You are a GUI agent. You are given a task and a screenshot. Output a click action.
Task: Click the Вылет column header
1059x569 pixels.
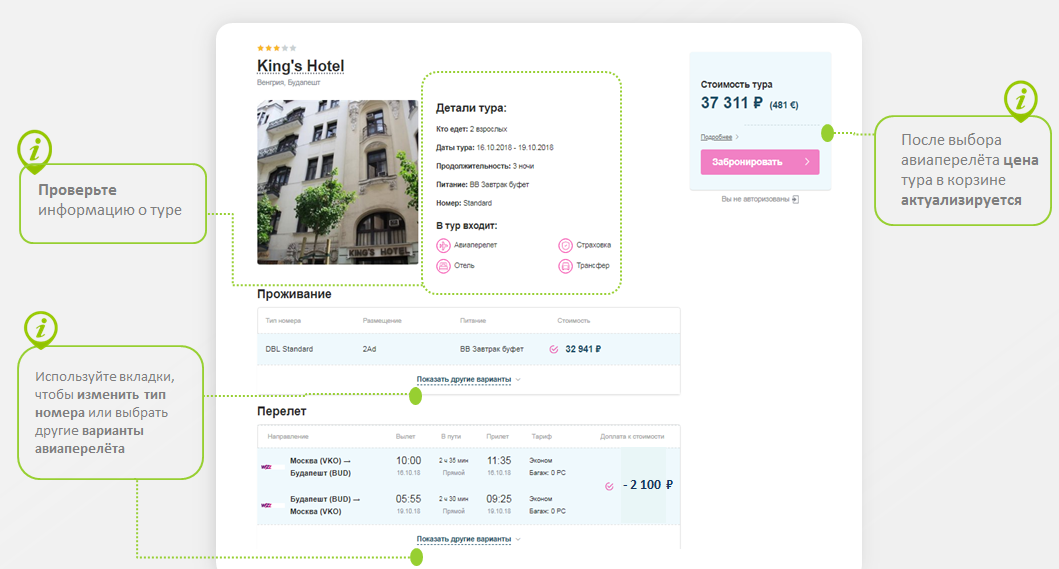pyautogui.click(x=405, y=437)
